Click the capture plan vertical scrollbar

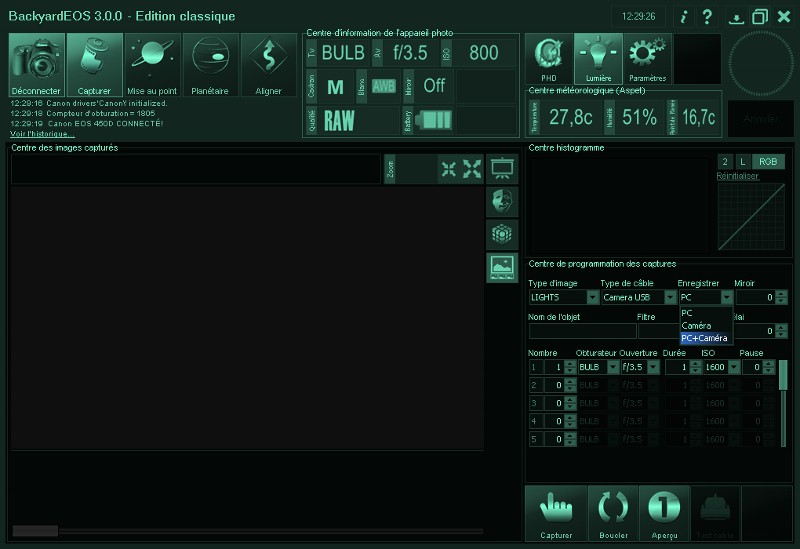click(x=783, y=403)
